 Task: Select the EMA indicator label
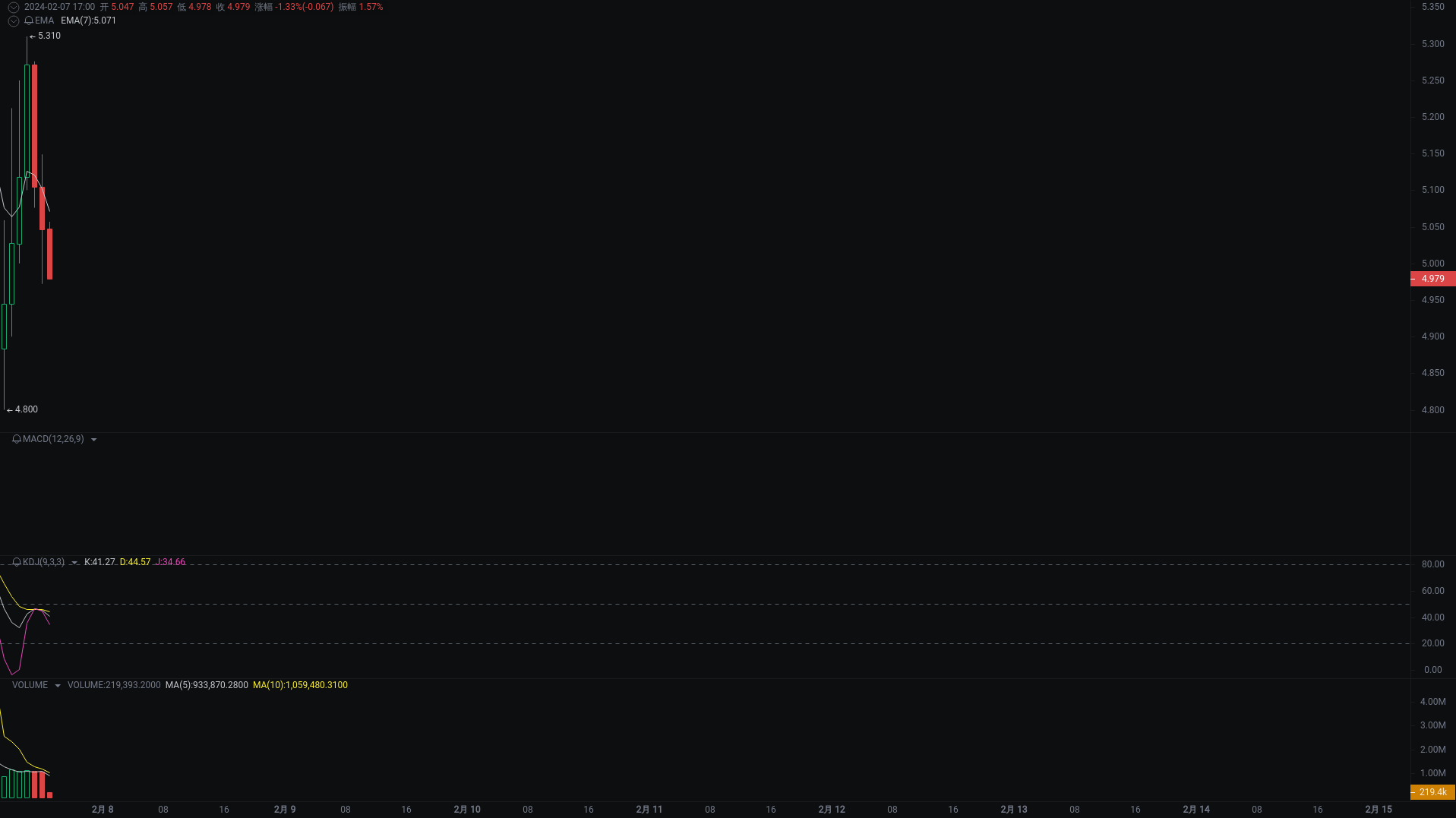tap(43, 21)
